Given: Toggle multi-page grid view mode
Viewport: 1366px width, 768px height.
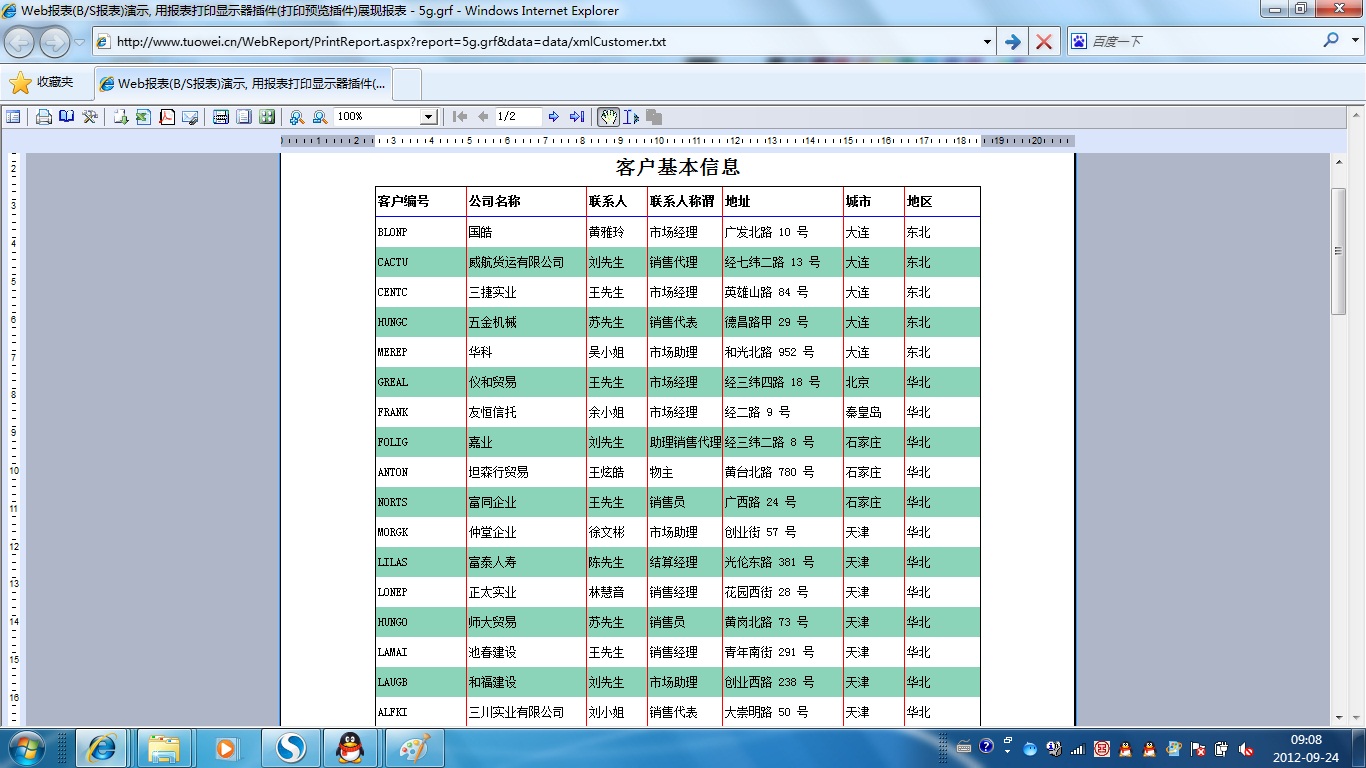Looking at the screenshot, I should point(267,117).
